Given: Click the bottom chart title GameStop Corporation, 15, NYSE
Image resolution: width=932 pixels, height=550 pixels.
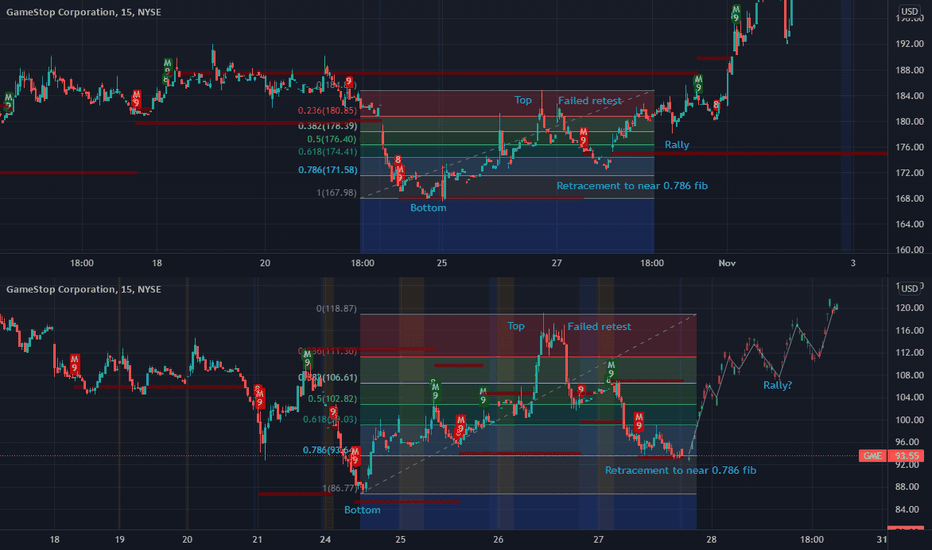Looking at the screenshot, I should [83, 289].
